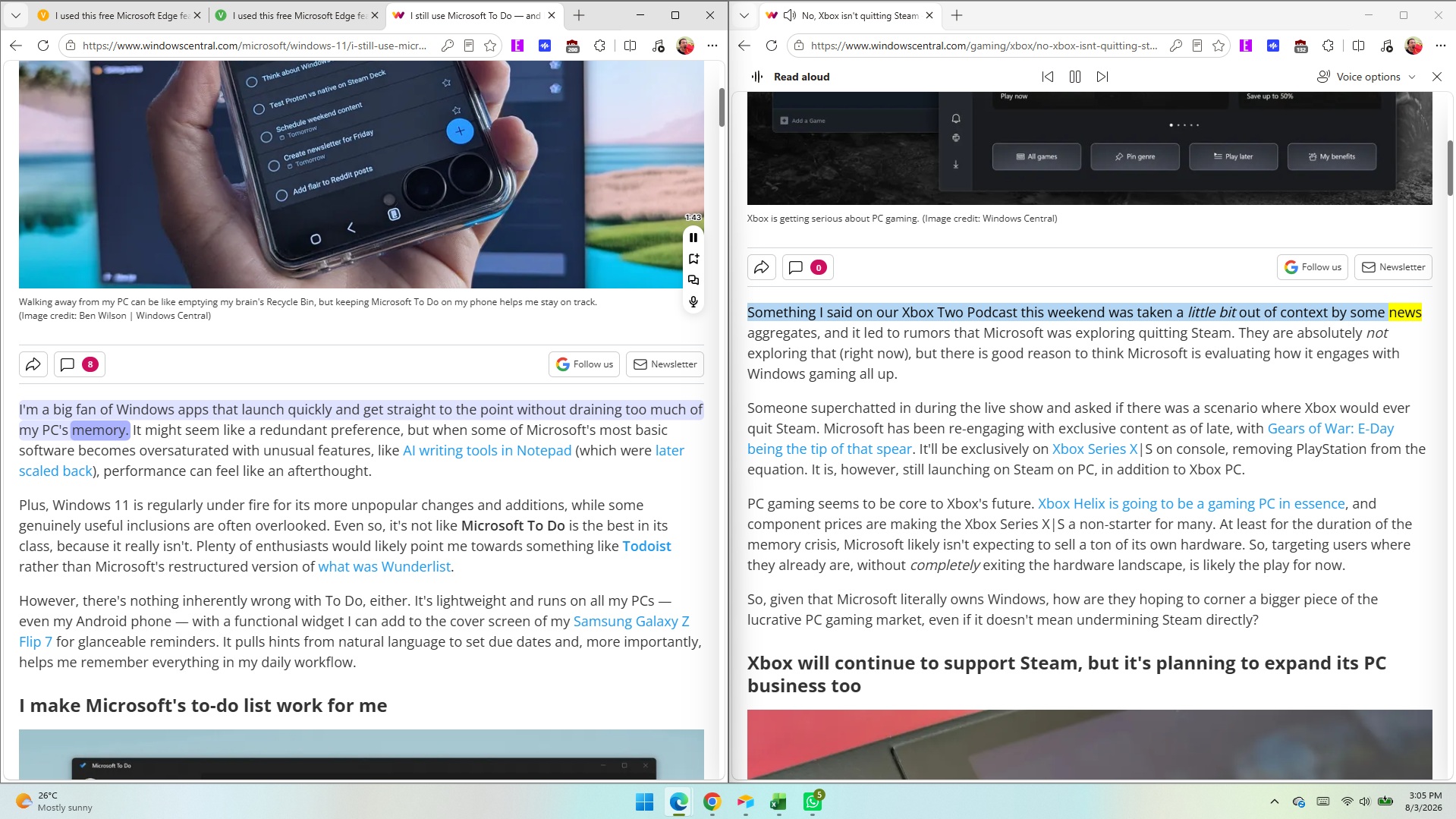
Task: Skip to next paragraph in Read aloud
Action: [x=1102, y=77]
